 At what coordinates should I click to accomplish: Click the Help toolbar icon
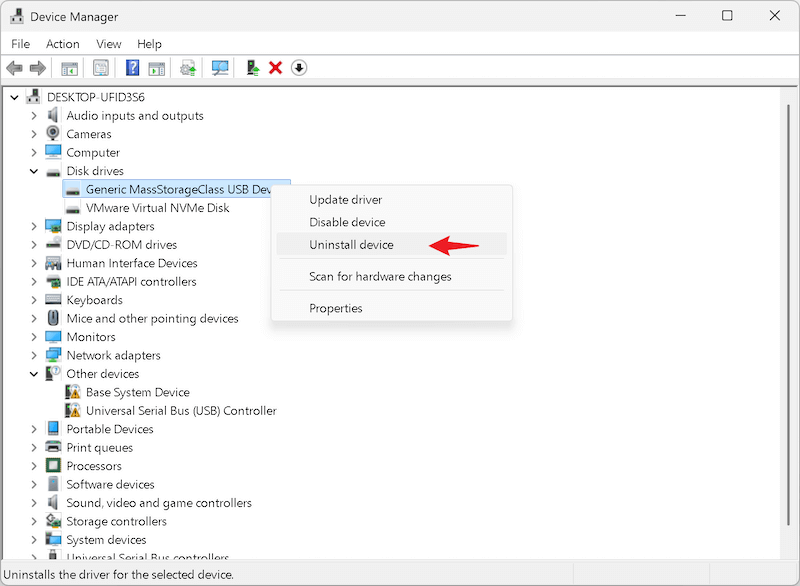[x=130, y=67]
